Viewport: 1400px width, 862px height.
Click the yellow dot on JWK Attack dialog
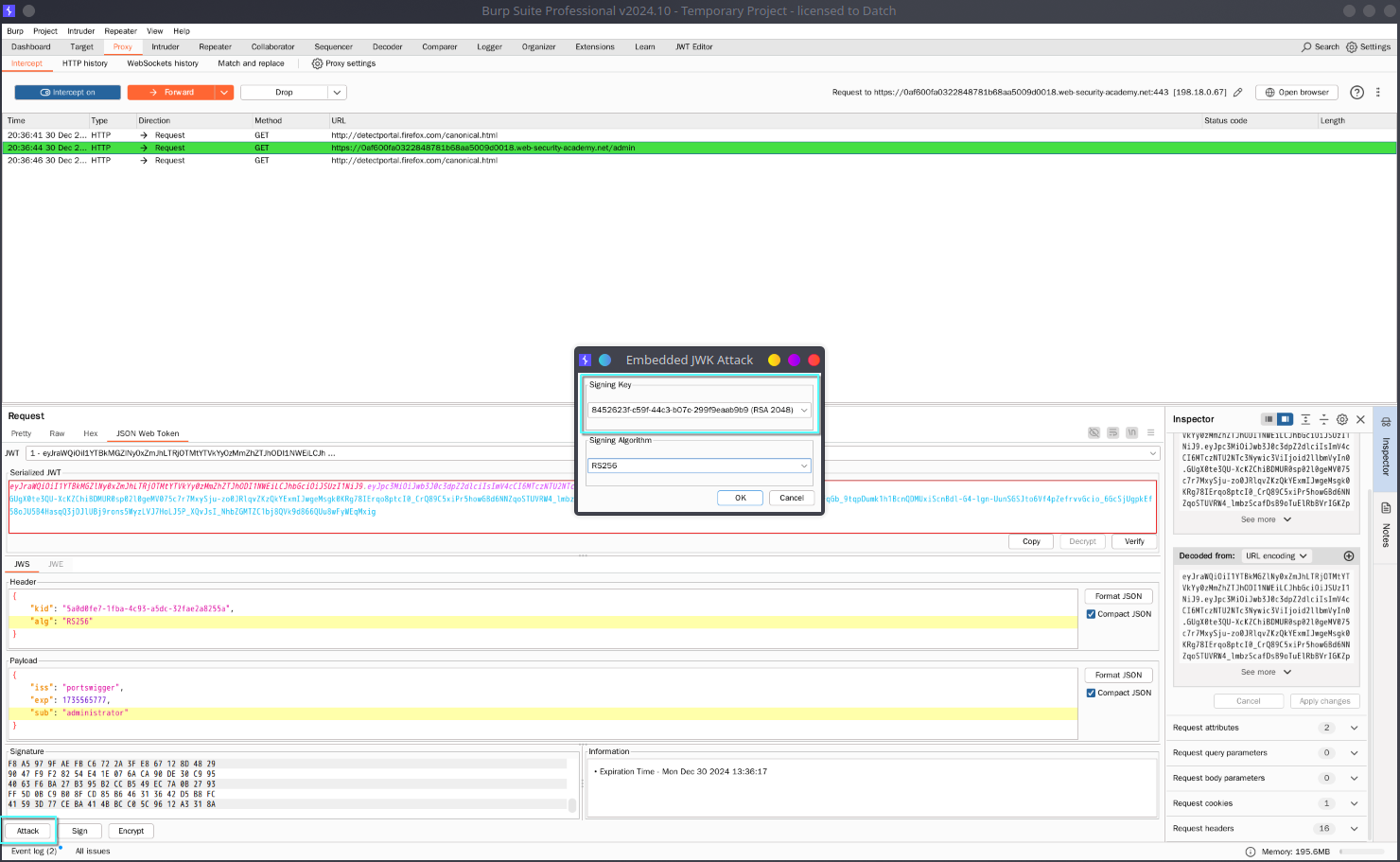[774, 360]
